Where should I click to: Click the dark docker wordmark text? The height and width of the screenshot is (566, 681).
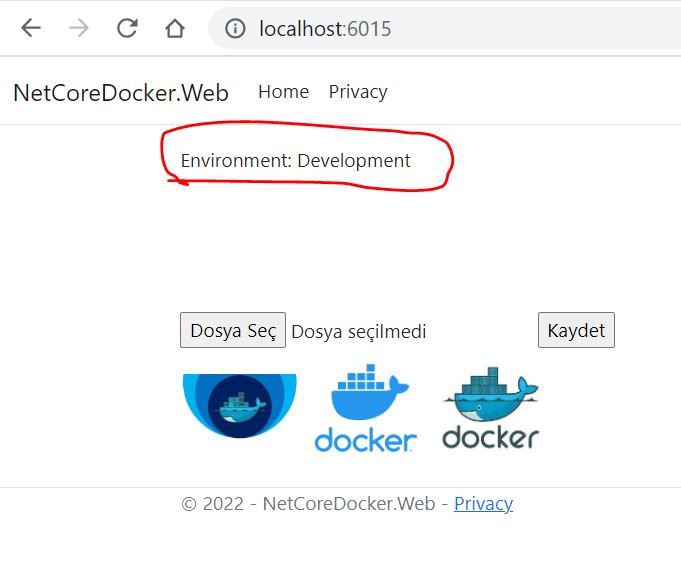click(x=490, y=438)
